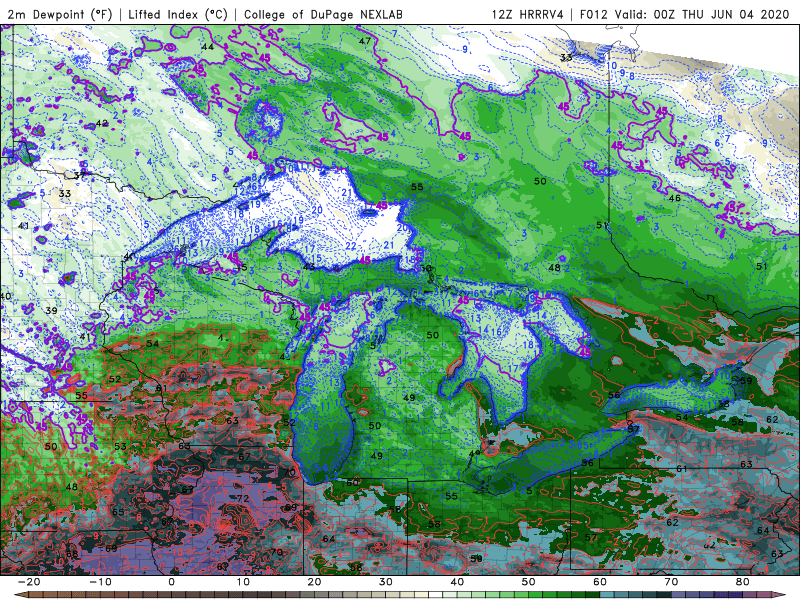The image size is (800, 600).
Task: Click the 10 value on the color scale
Action: (x=243, y=582)
